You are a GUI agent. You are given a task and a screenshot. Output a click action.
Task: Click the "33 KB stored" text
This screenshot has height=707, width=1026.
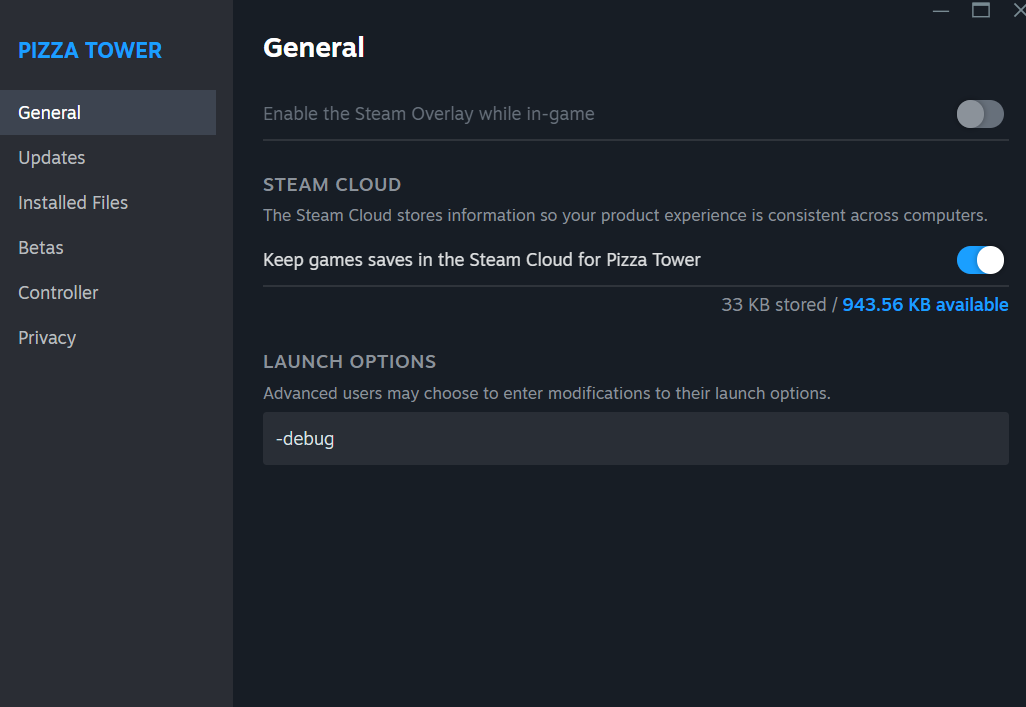pyautogui.click(x=773, y=304)
